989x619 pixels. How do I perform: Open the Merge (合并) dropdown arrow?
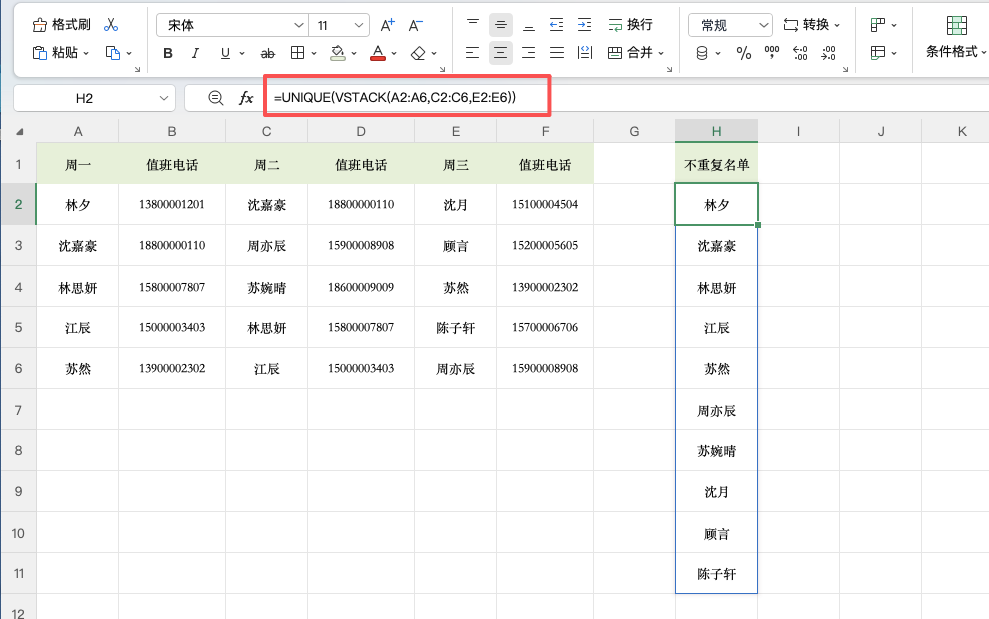click(x=661, y=54)
